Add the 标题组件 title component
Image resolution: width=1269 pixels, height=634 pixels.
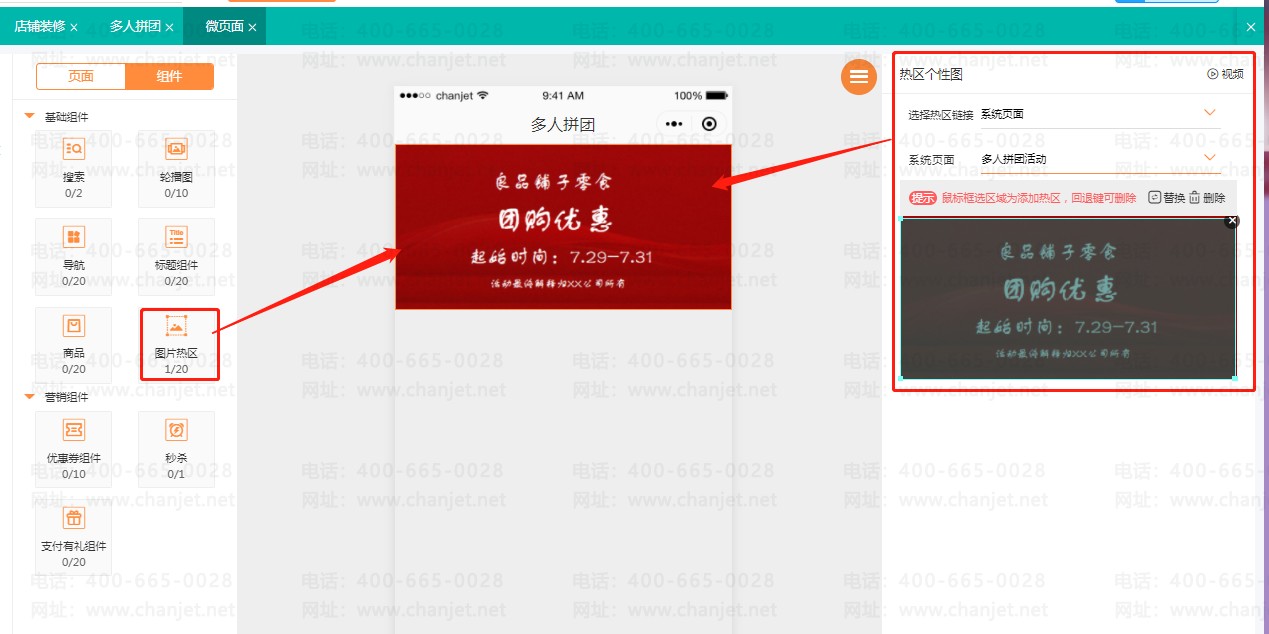[176, 255]
